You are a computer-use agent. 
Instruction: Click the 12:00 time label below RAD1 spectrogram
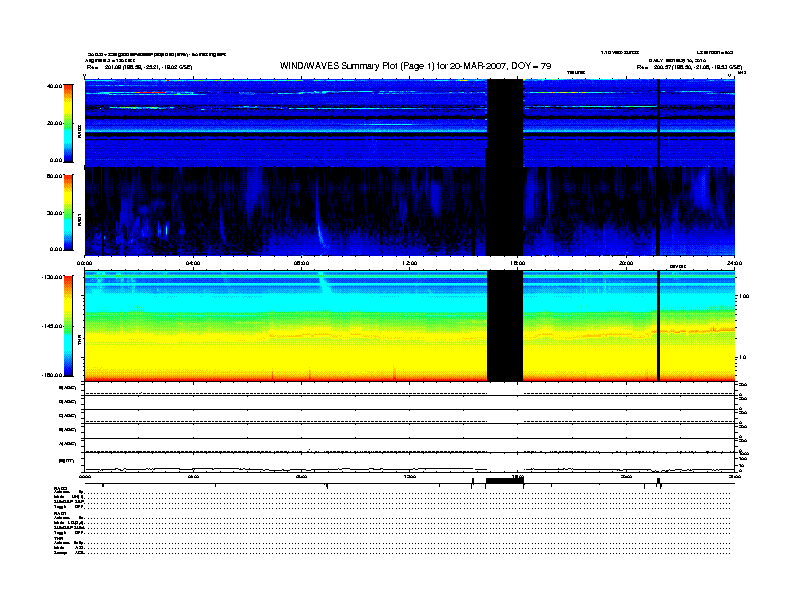(410, 263)
